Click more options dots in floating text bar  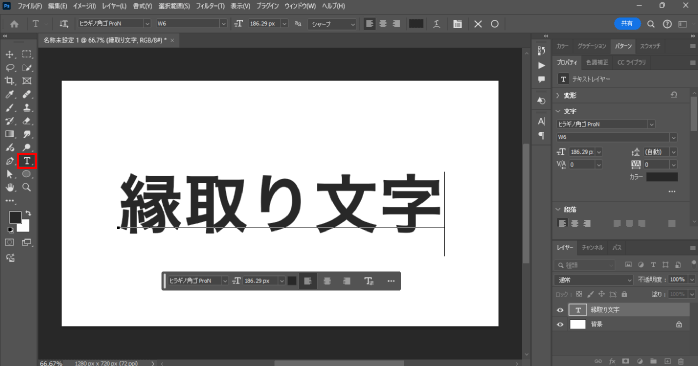(391, 281)
